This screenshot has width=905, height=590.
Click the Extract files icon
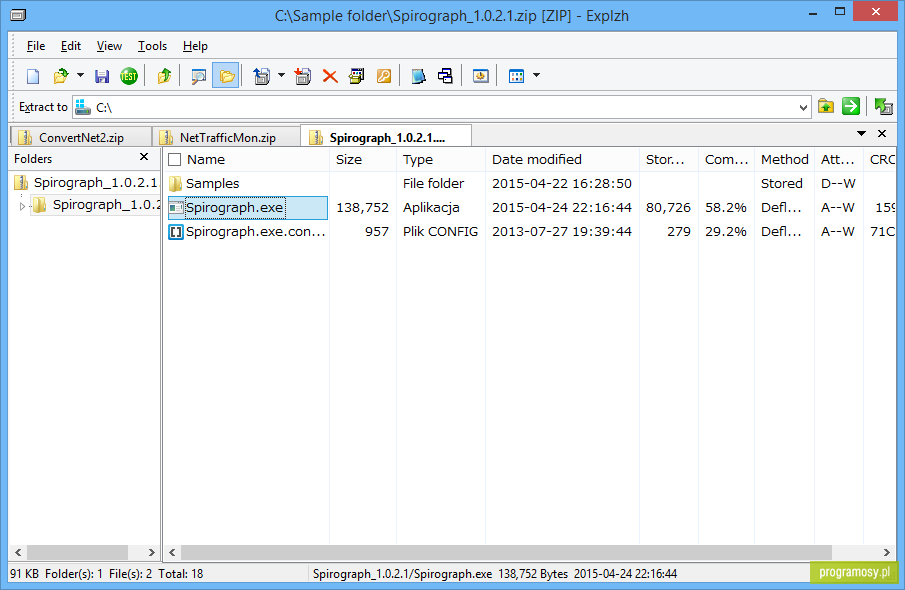point(261,76)
